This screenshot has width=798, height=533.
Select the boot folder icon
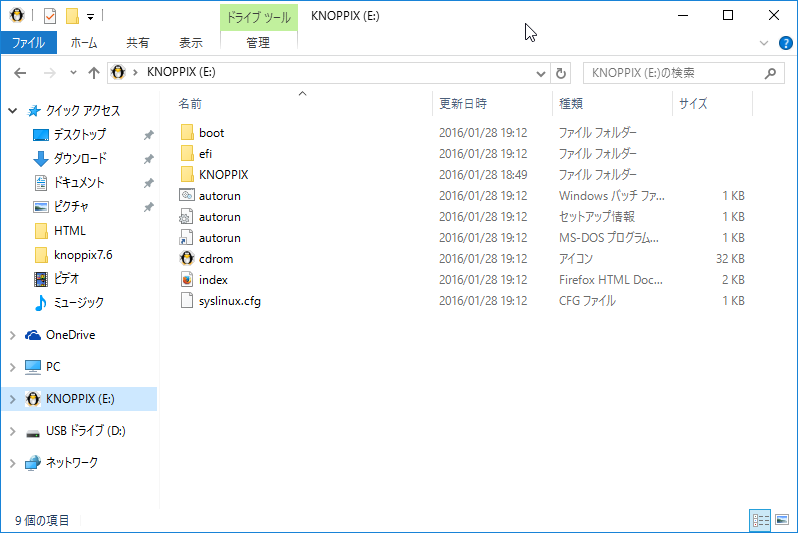pos(187,132)
